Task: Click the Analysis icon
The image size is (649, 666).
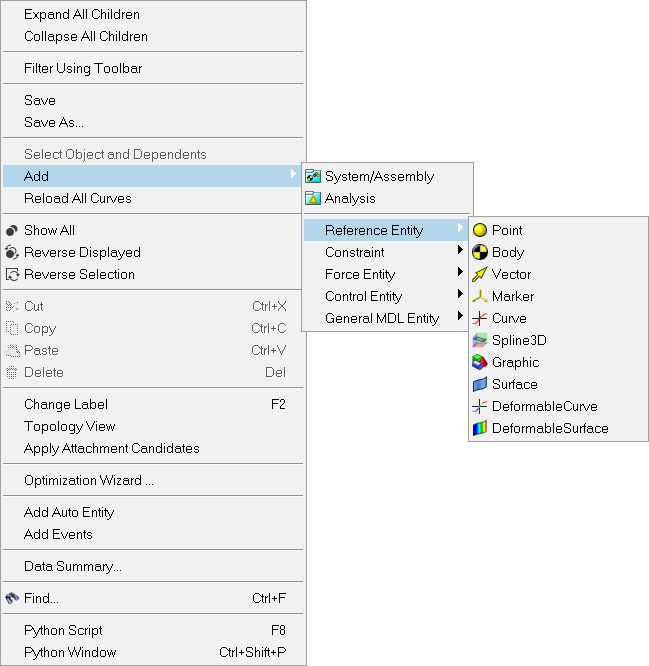Action: pyautogui.click(x=313, y=198)
